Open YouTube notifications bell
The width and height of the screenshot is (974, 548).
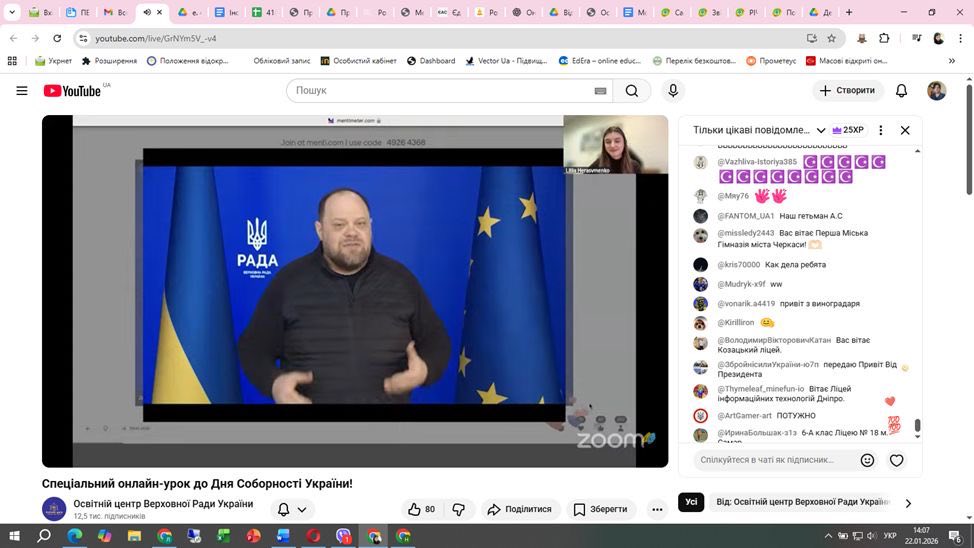[x=901, y=91]
